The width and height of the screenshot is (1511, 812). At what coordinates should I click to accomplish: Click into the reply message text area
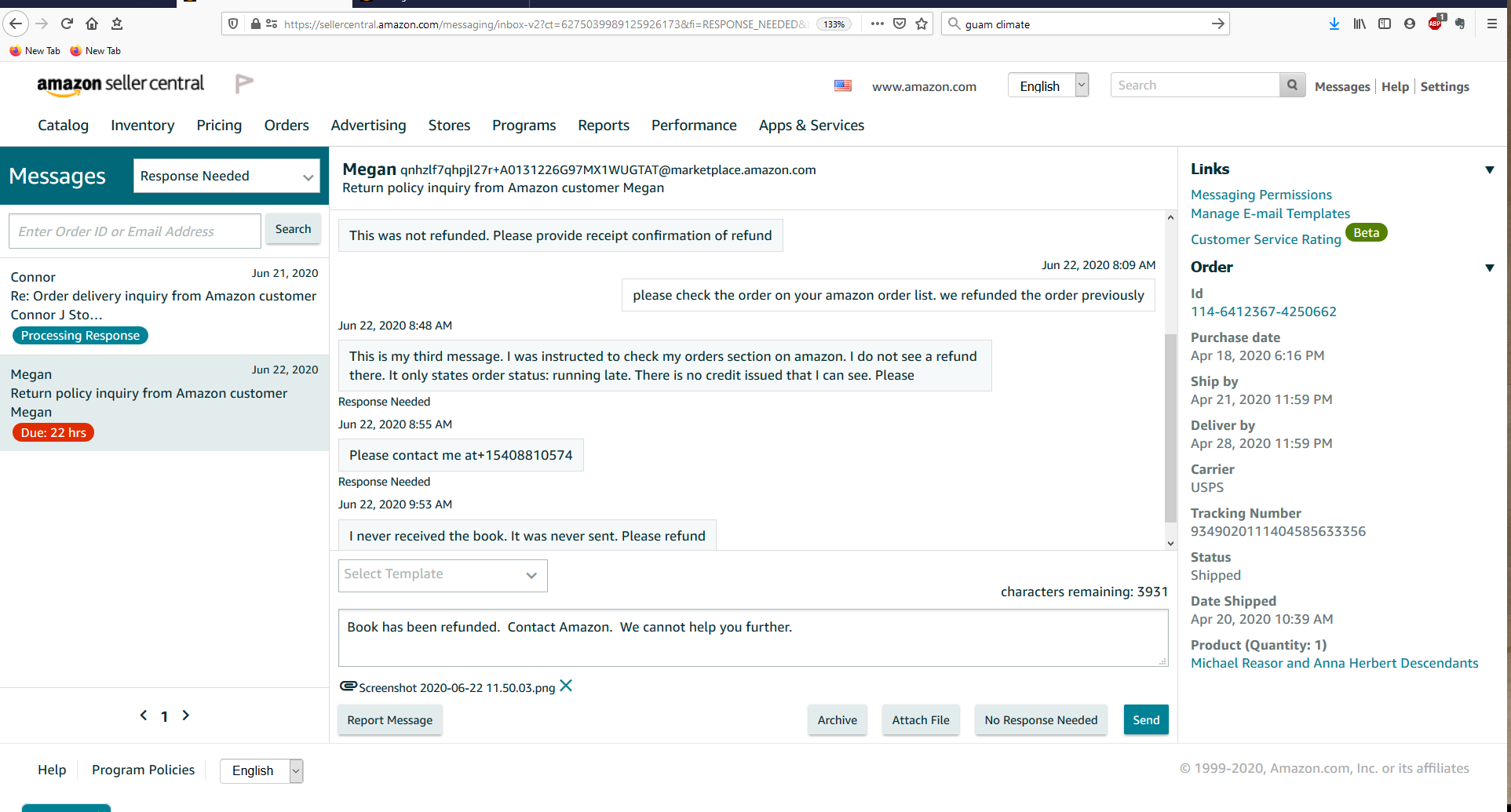[x=753, y=638]
